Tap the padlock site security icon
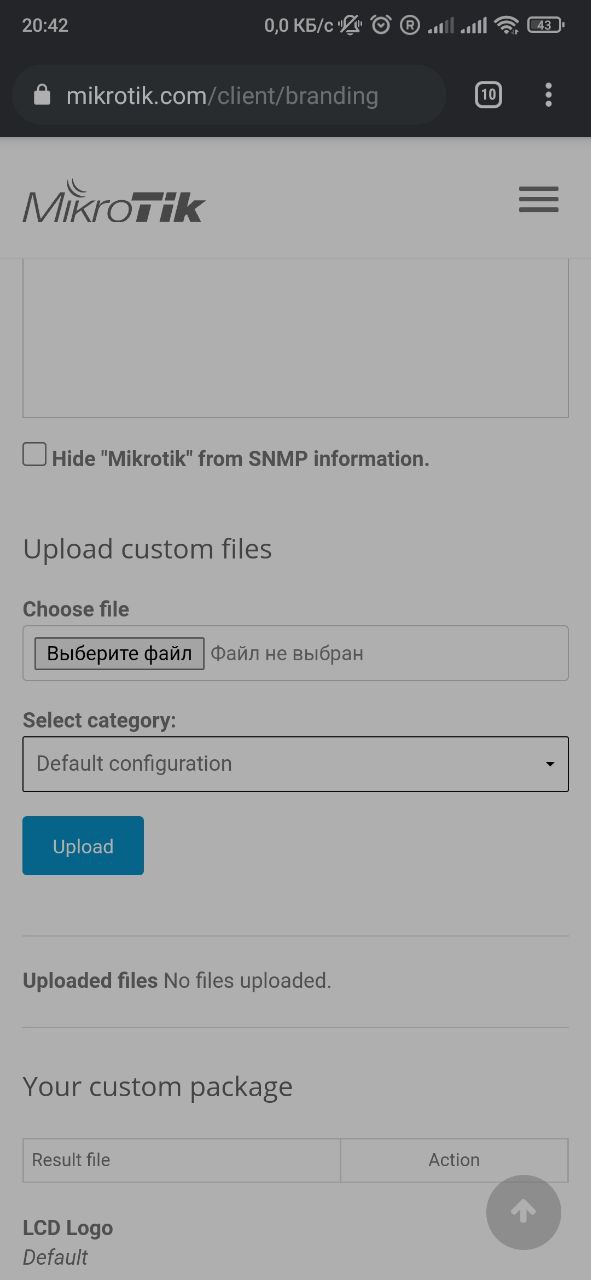591x1280 pixels. (x=41, y=95)
